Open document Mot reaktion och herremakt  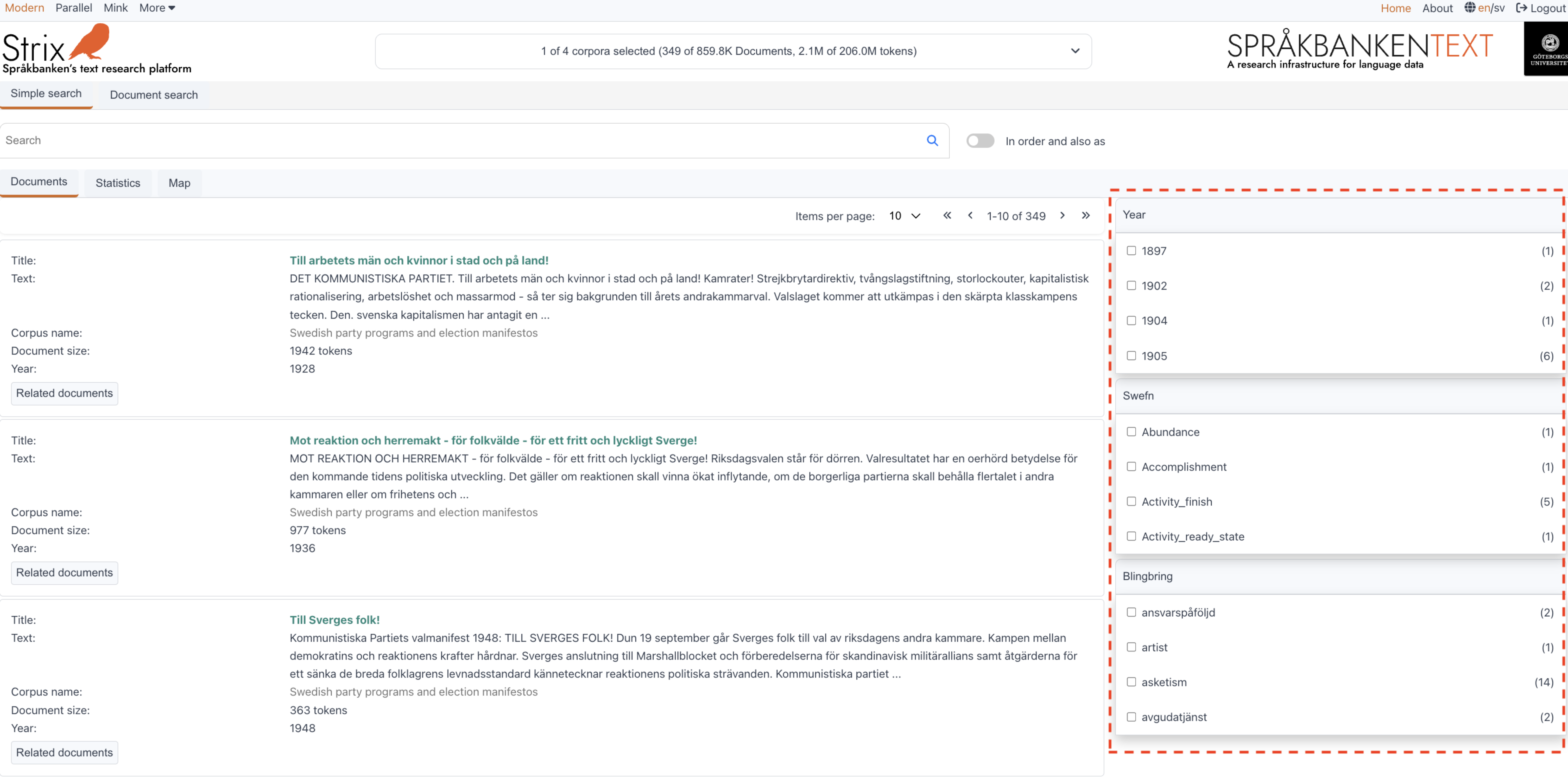point(493,441)
